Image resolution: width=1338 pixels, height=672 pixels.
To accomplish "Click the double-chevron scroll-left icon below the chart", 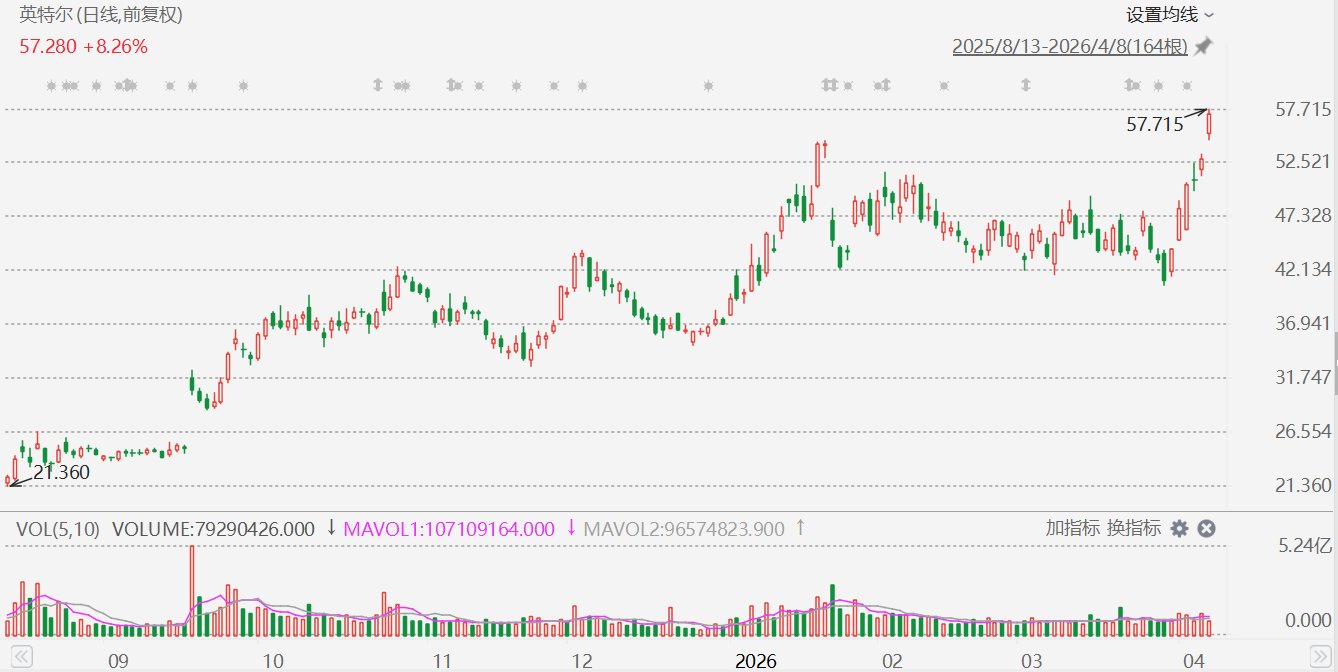I will [x=22, y=657].
